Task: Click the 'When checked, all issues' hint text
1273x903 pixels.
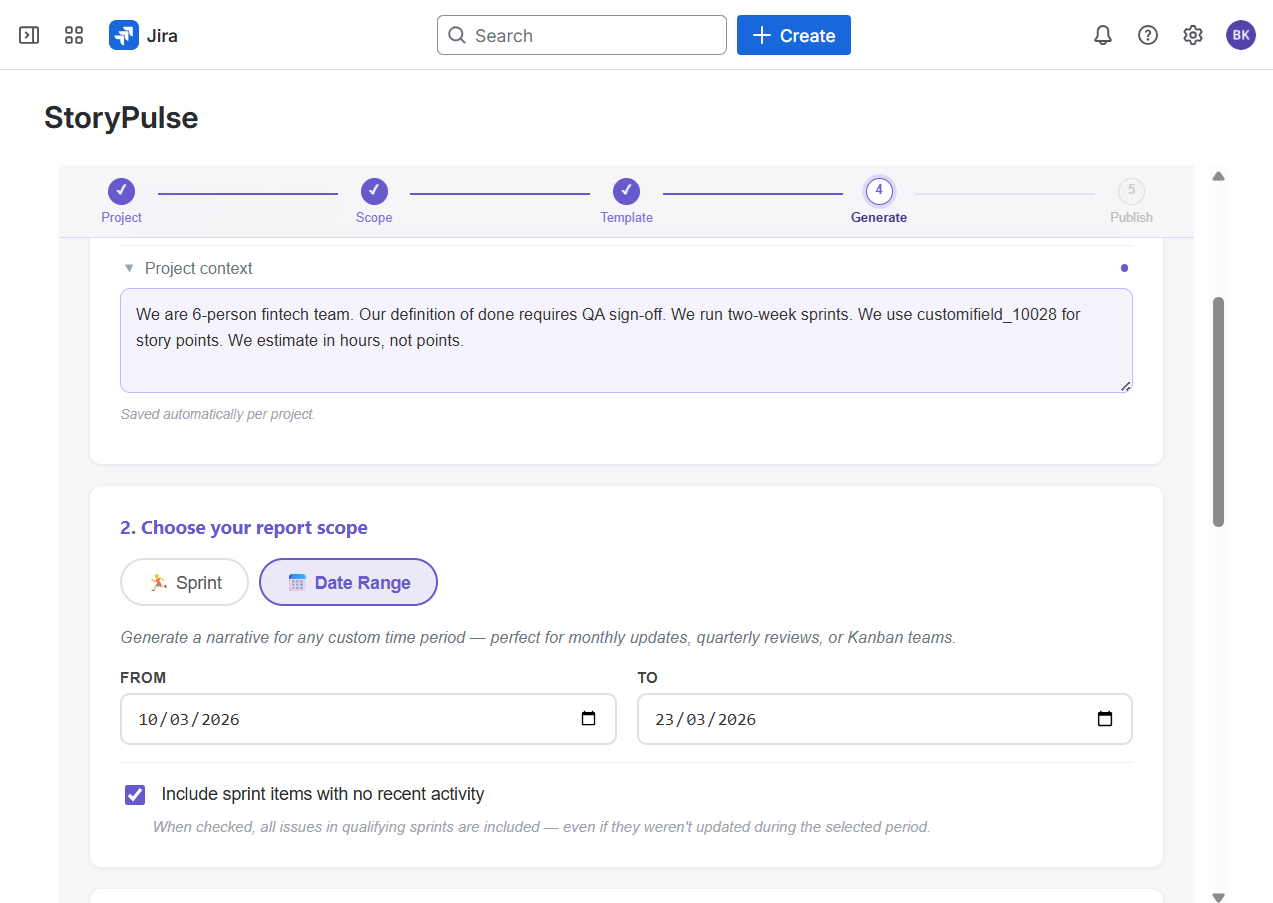Action: pos(542,827)
